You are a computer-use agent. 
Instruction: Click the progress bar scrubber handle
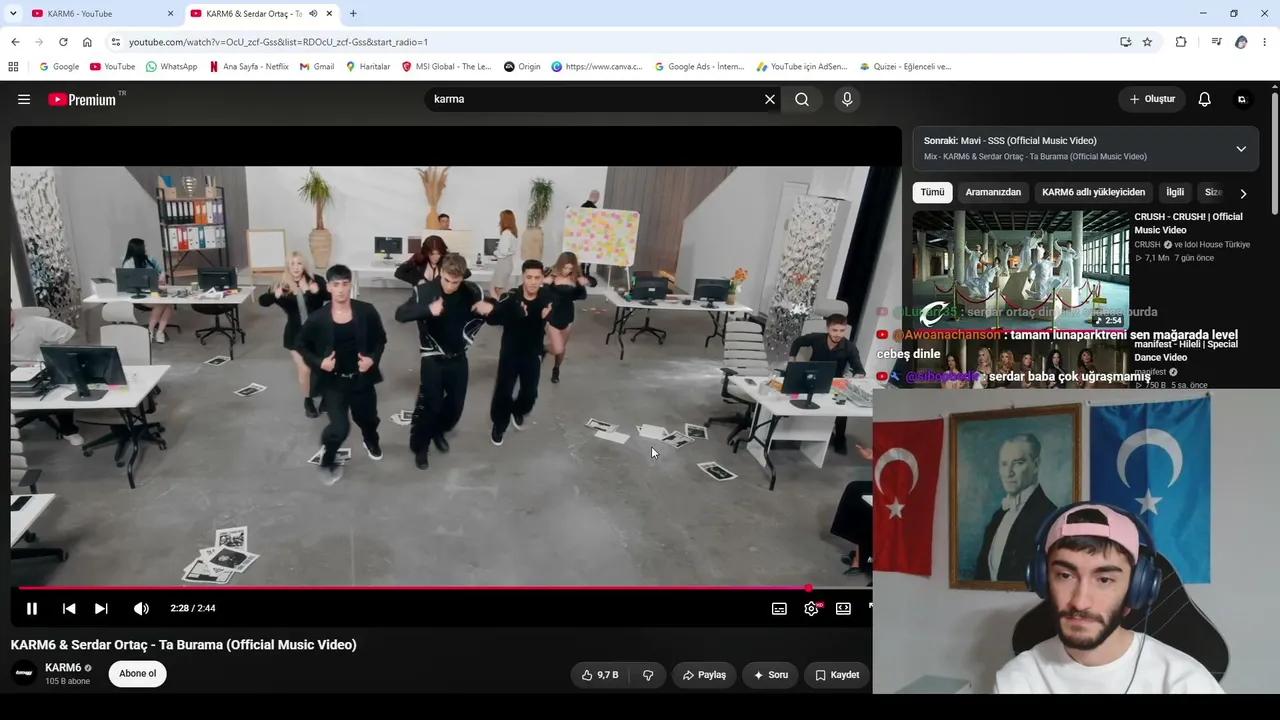pos(808,588)
